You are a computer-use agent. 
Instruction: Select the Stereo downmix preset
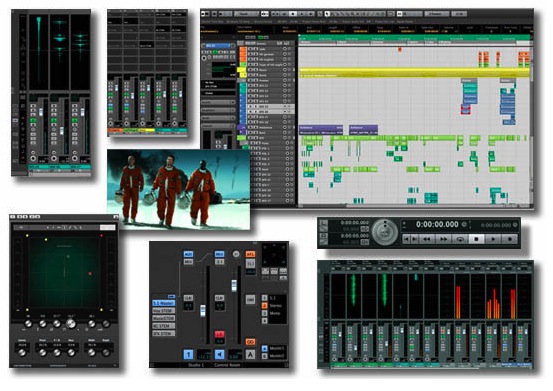pyautogui.click(x=275, y=306)
